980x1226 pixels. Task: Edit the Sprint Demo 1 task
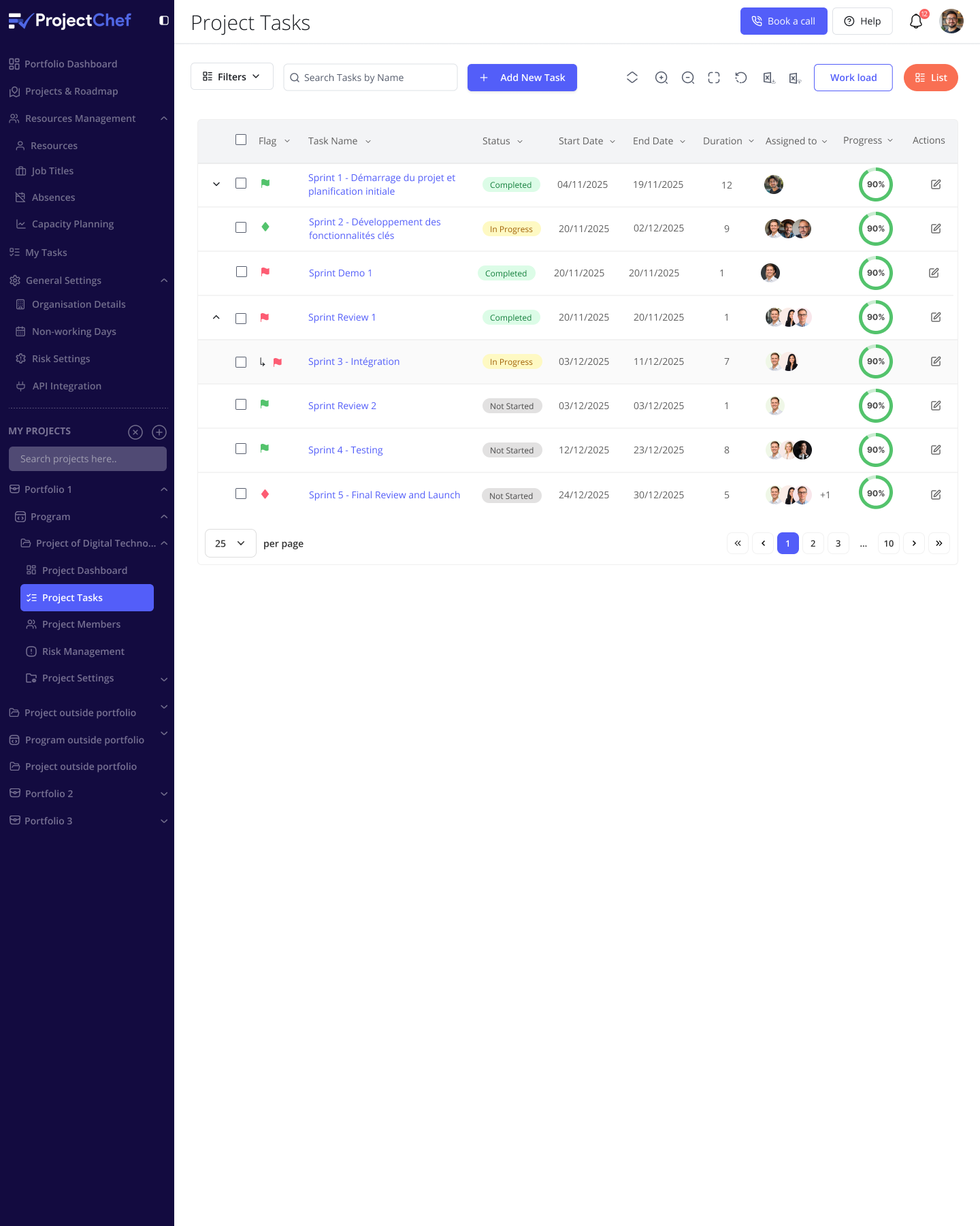click(934, 273)
